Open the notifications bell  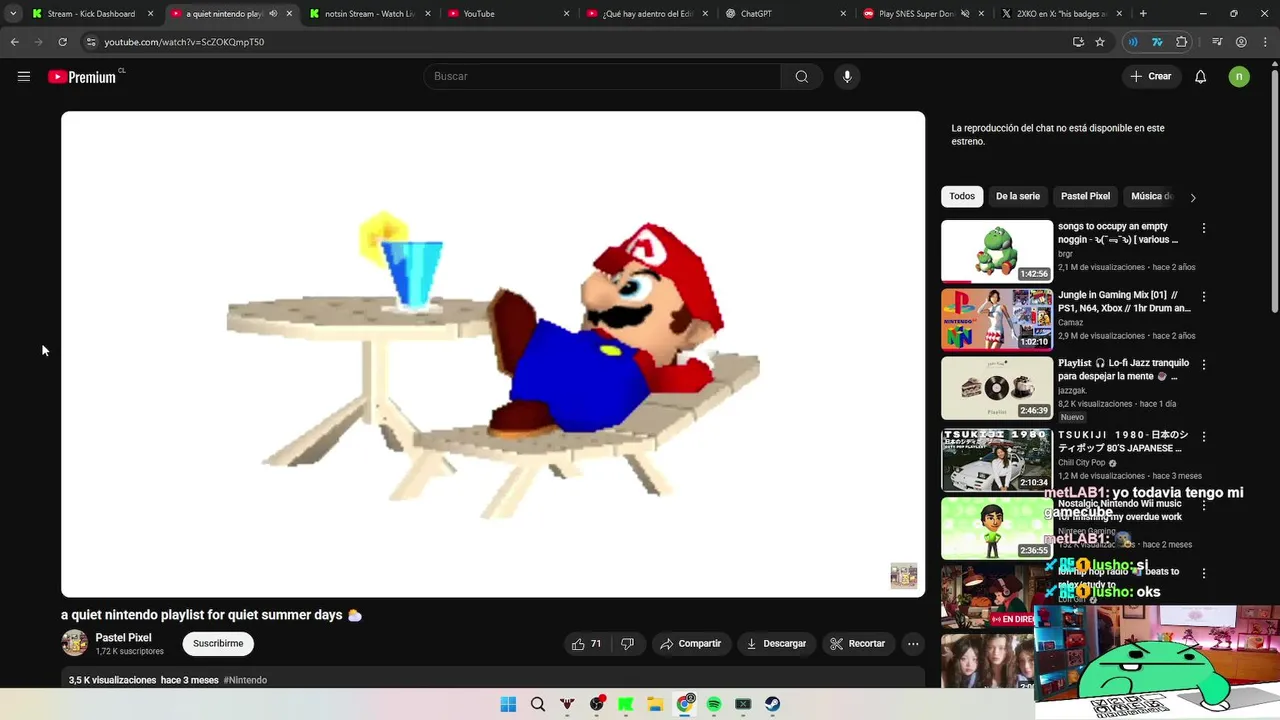pos(1201,77)
